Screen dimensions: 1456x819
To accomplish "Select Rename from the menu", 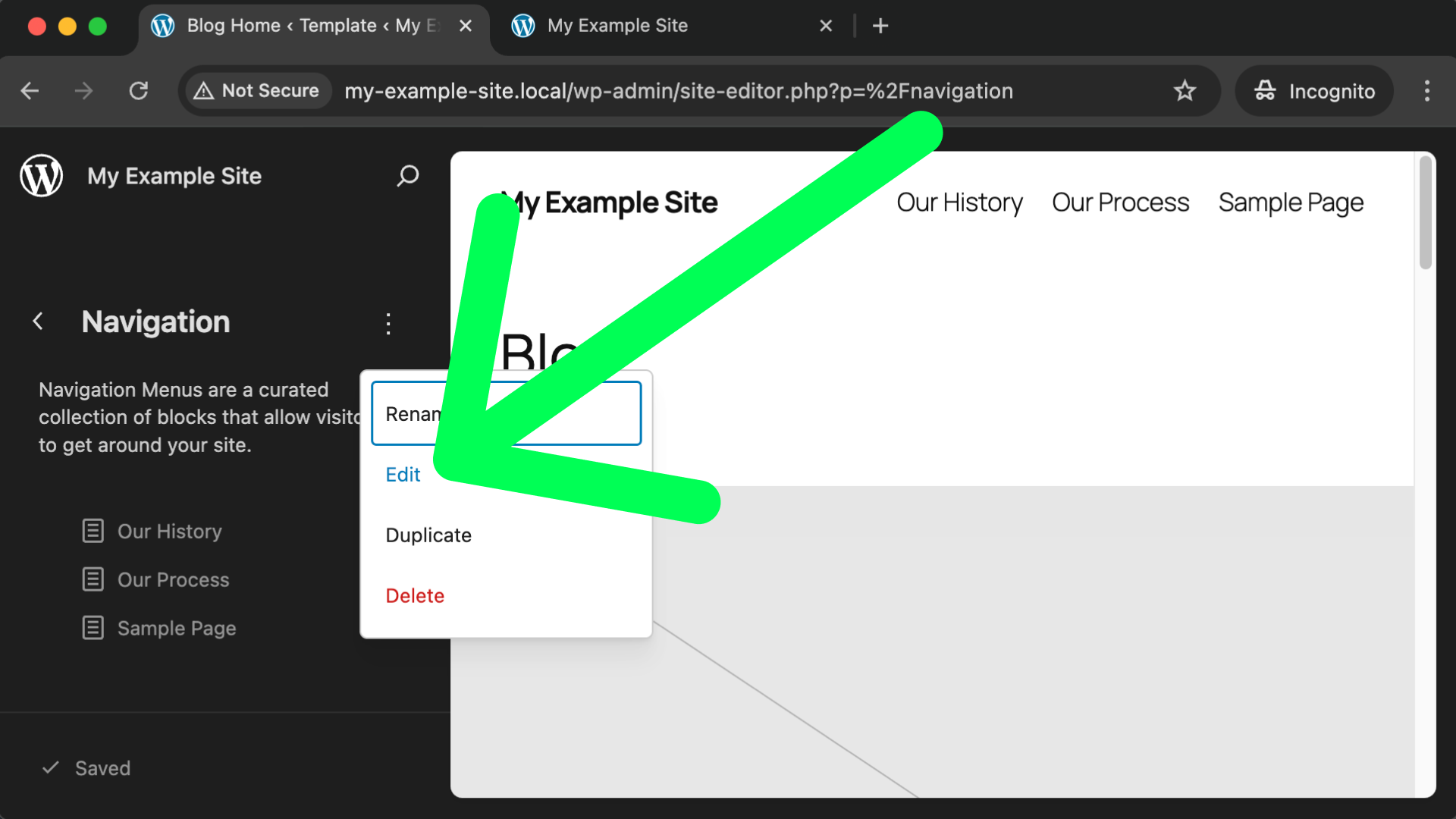I will click(x=409, y=414).
